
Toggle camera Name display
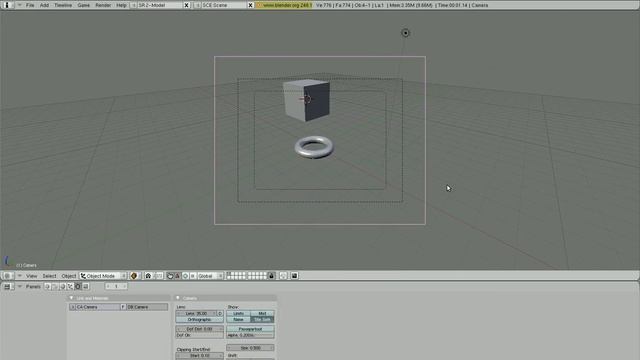point(238,320)
